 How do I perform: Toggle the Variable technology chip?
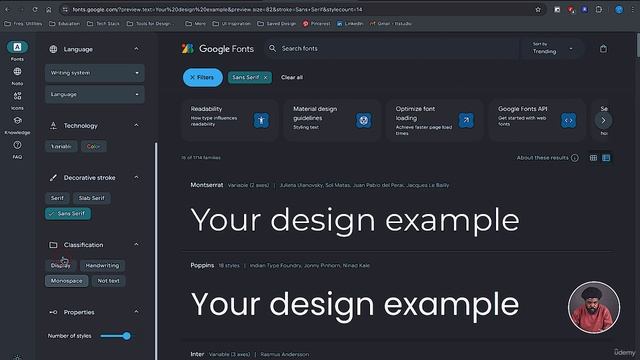click(x=61, y=147)
